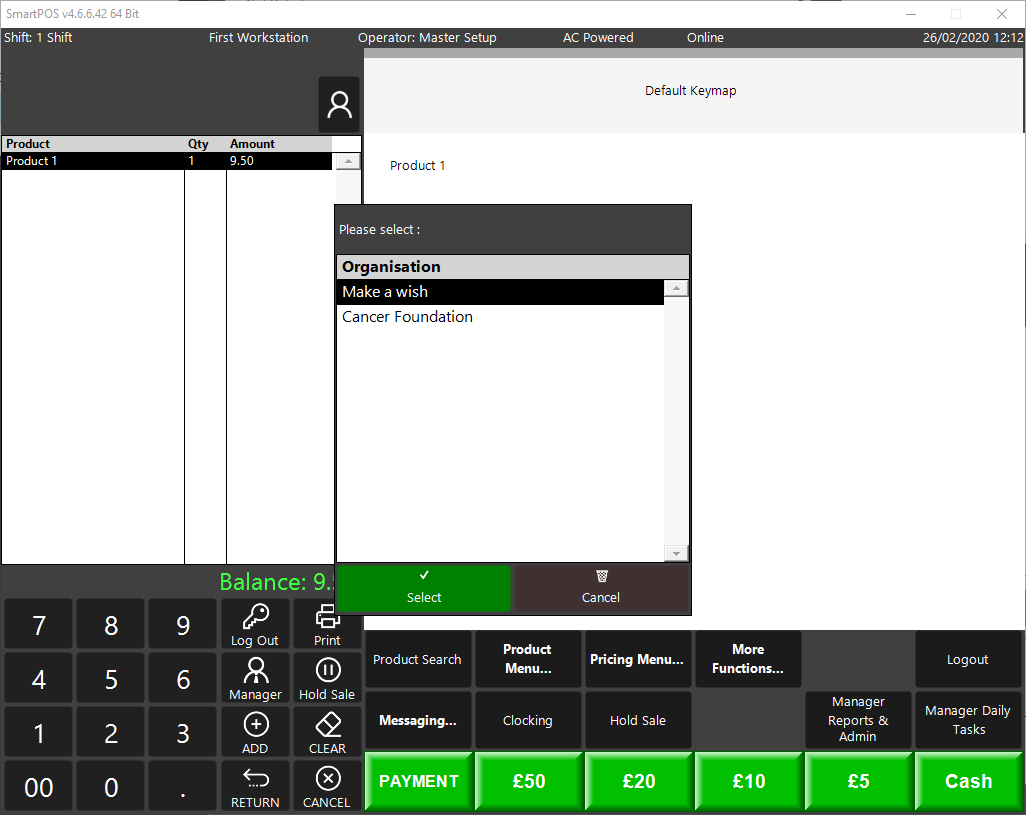Viewport: 1026px width, 815px height.
Task: Open the Product Menu...
Action: [x=528, y=659]
